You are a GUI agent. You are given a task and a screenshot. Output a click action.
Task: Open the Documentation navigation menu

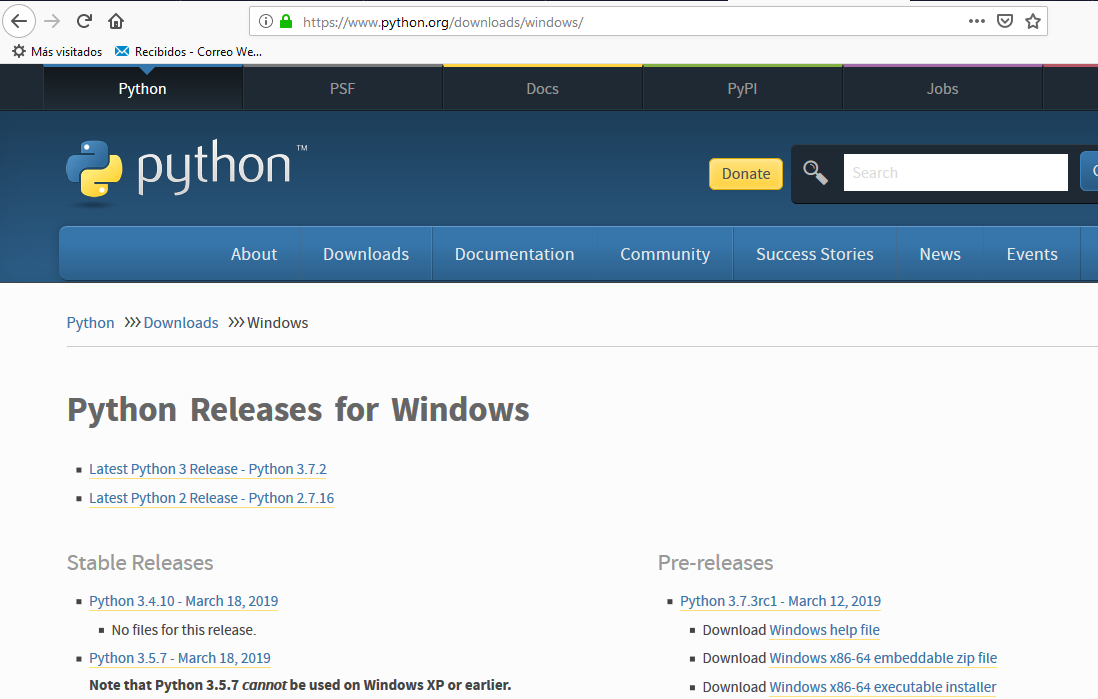pyautogui.click(x=514, y=254)
